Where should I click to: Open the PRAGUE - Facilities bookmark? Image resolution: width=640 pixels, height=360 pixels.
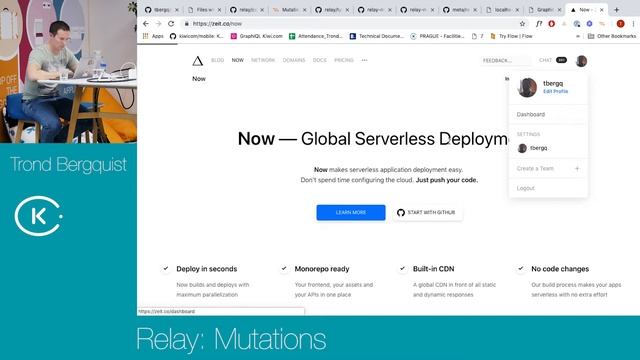pos(438,36)
